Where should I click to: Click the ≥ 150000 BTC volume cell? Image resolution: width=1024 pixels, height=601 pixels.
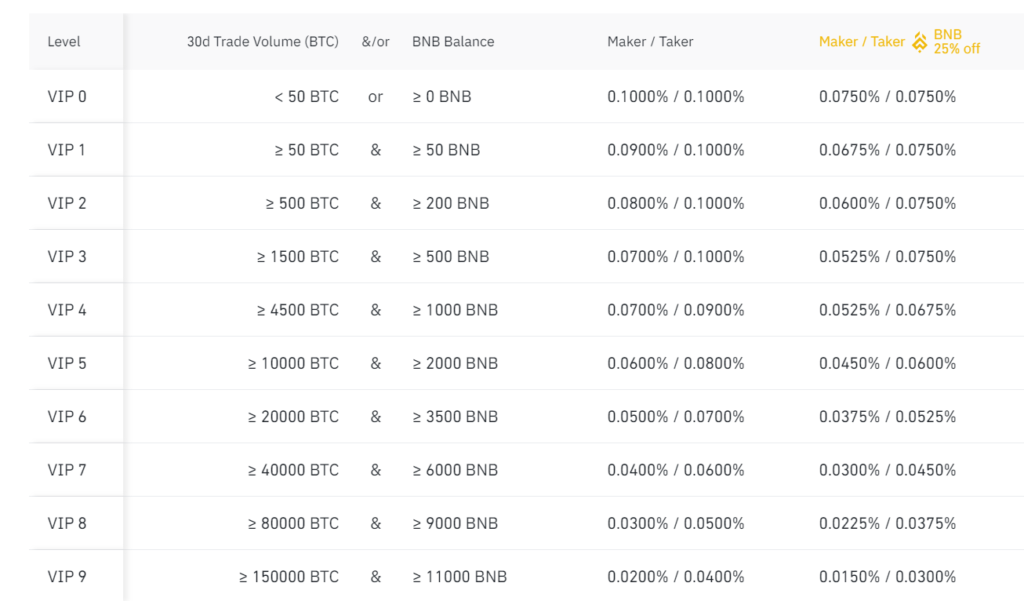(x=289, y=577)
